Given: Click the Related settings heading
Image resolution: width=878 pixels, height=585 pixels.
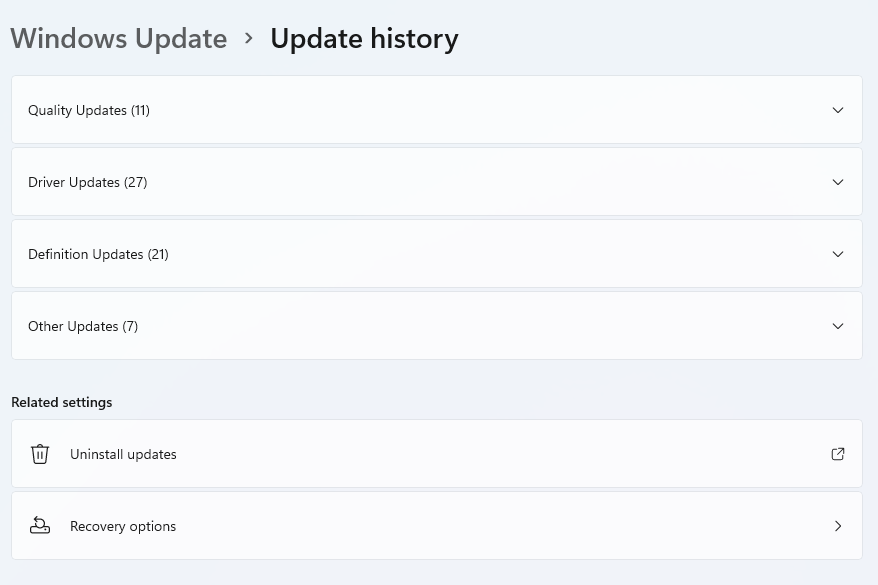Looking at the screenshot, I should (x=62, y=402).
